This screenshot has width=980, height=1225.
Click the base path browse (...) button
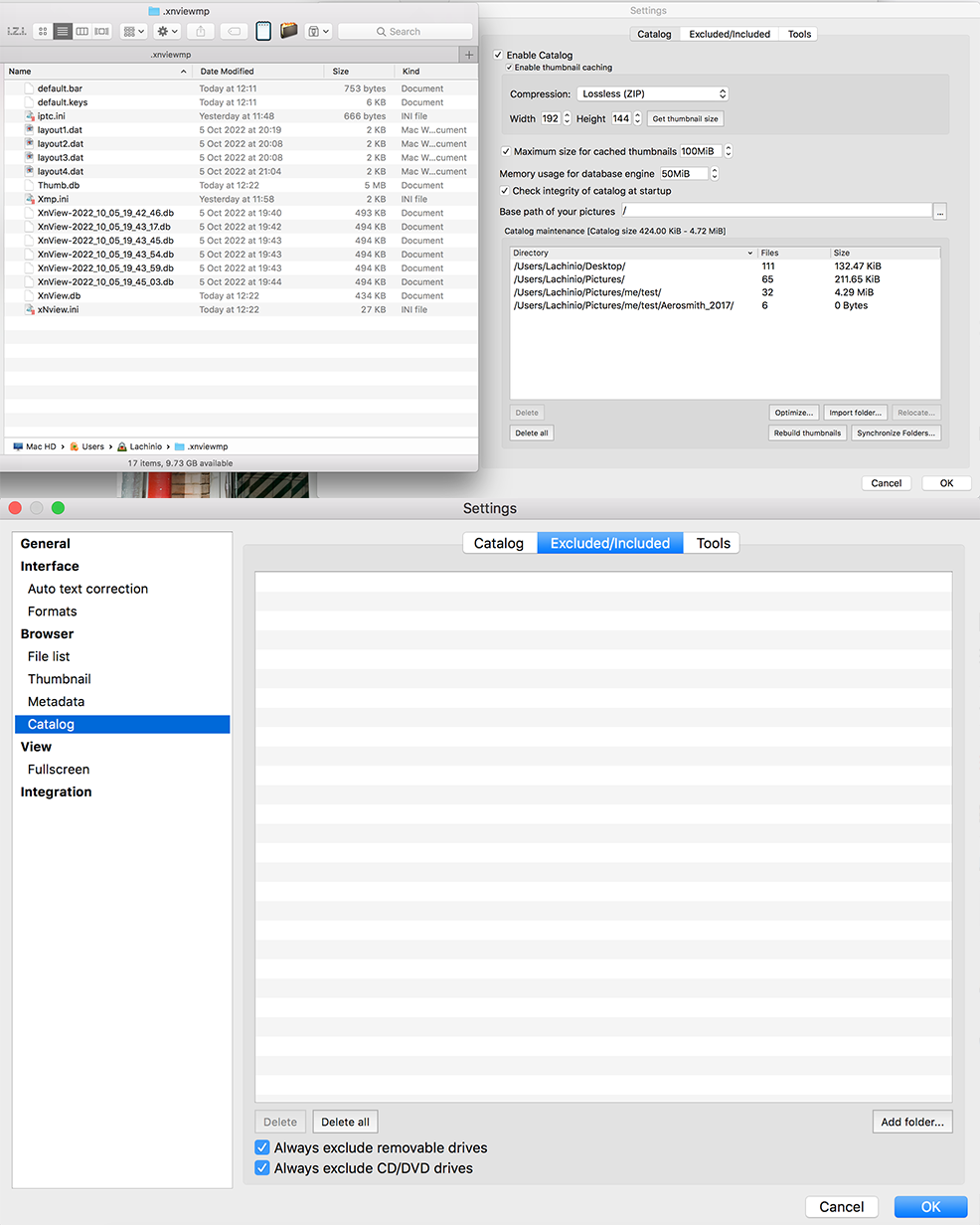[940, 212]
